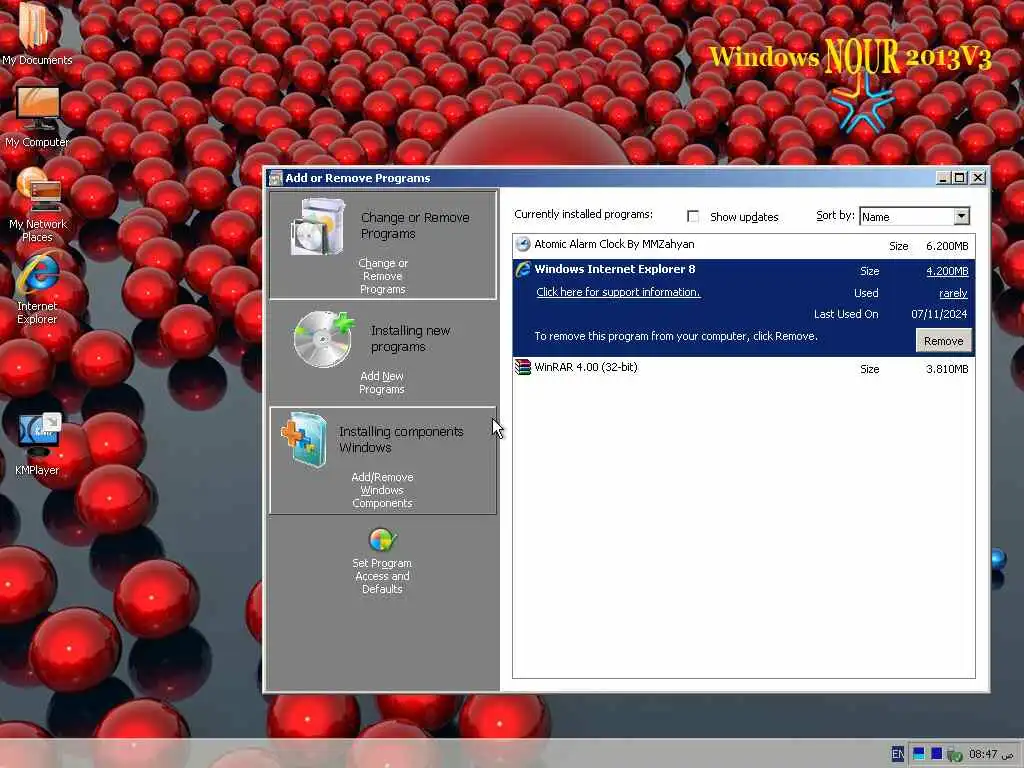
Task: Open Set Program Access and Defaults
Action: coord(382,560)
